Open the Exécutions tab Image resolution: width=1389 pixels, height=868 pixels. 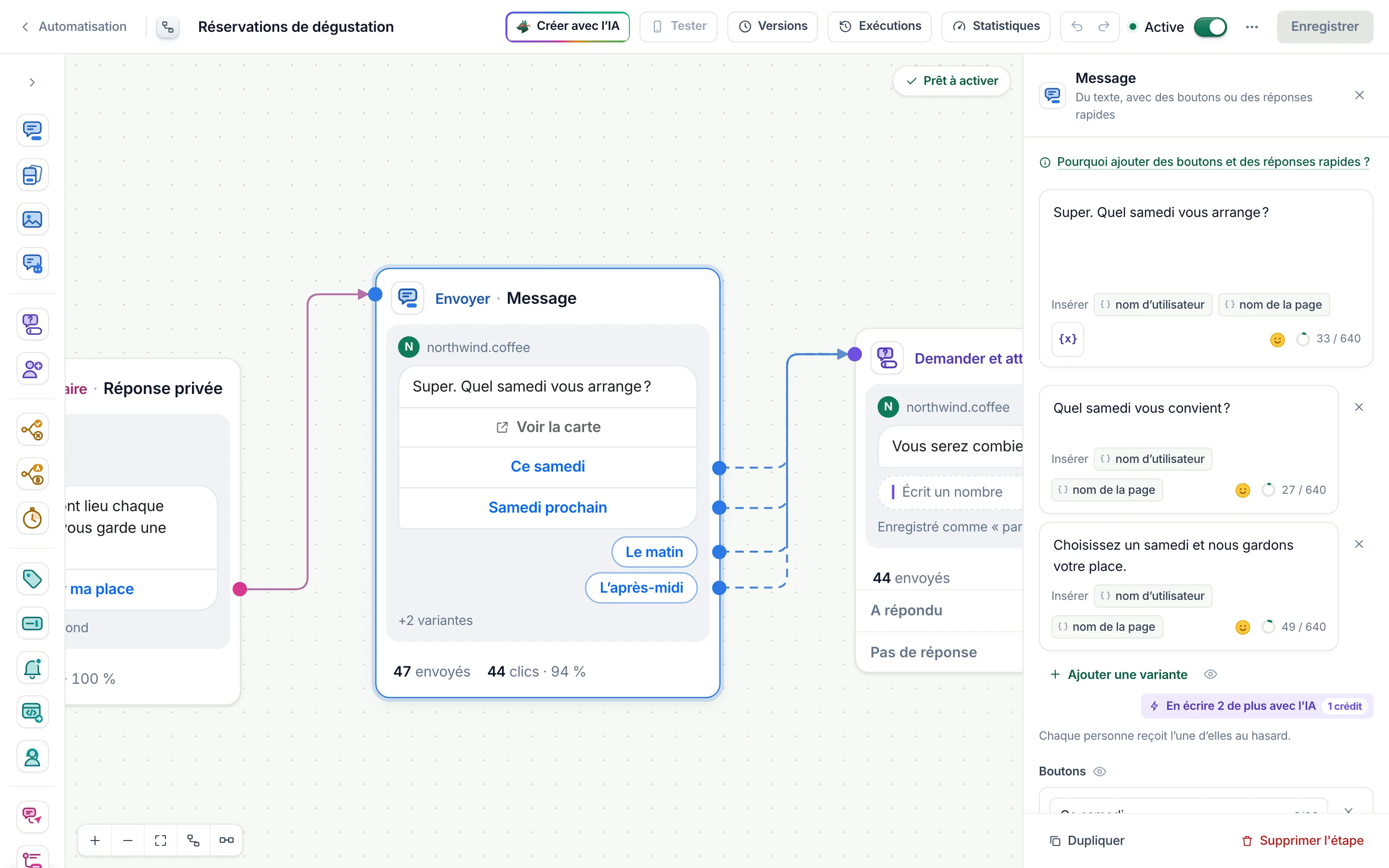pos(879,27)
